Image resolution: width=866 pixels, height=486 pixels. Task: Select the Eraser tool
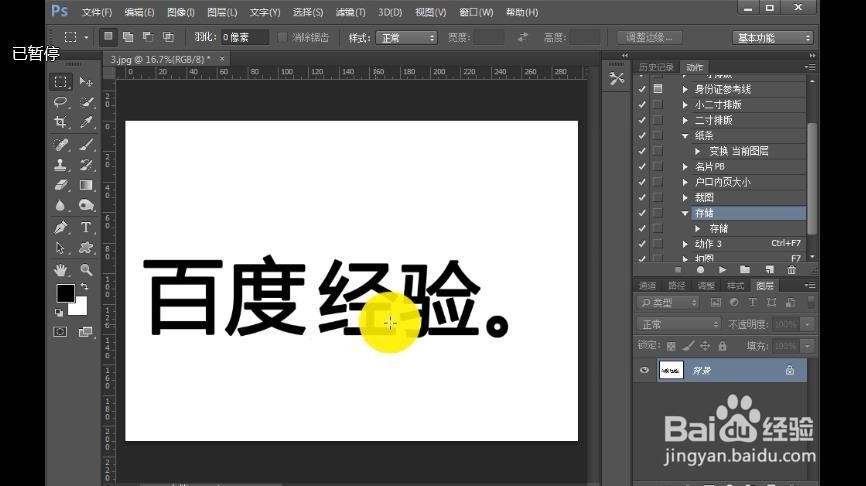[61, 185]
